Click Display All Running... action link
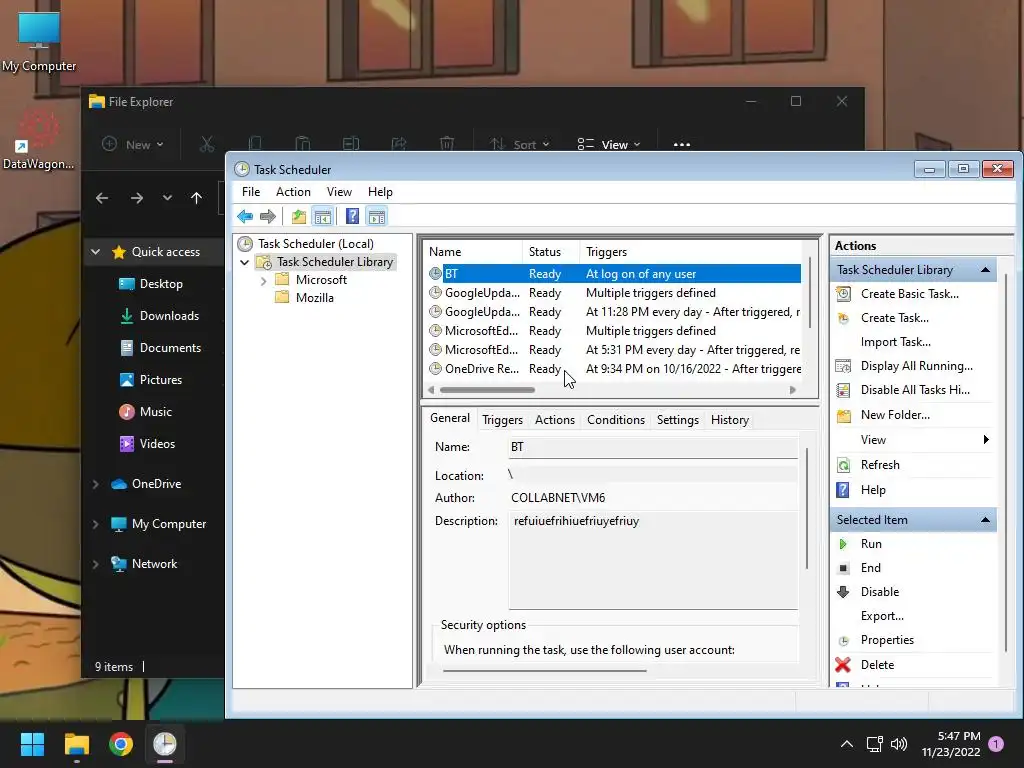This screenshot has width=1024, height=768. (916, 366)
